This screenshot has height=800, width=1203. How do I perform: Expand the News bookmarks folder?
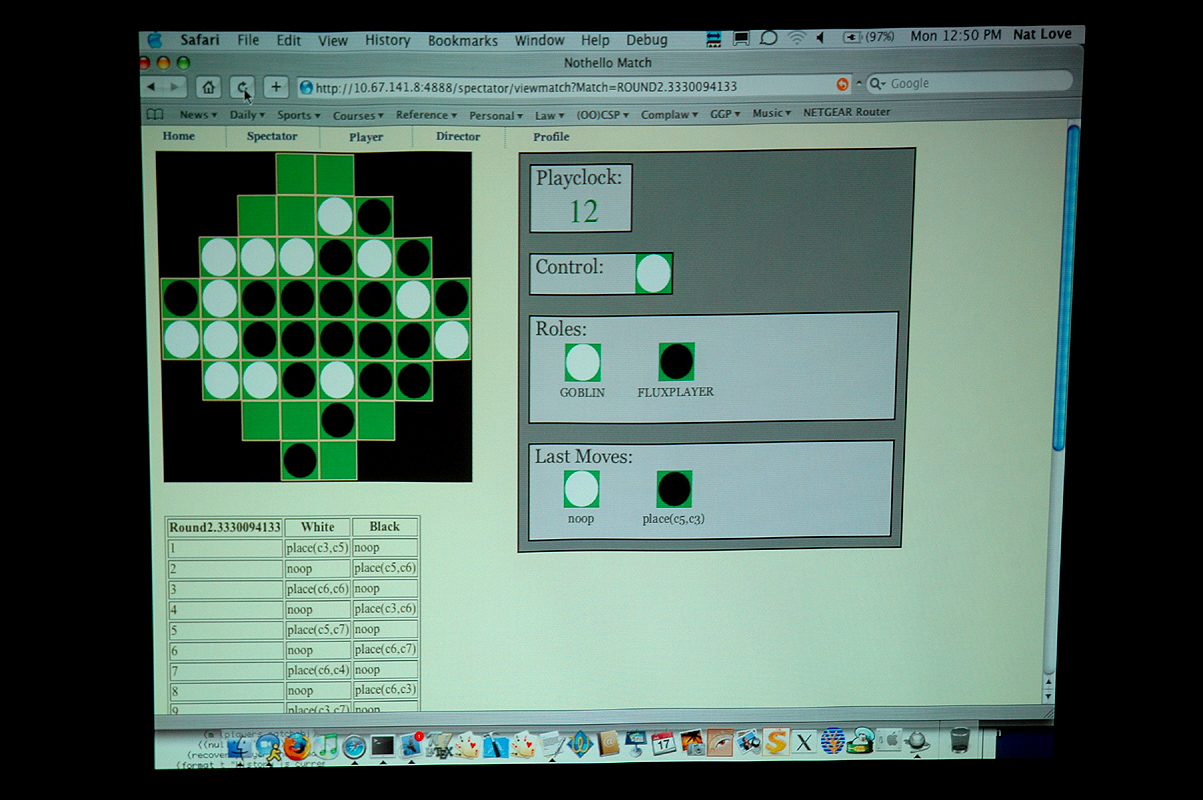coord(197,115)
